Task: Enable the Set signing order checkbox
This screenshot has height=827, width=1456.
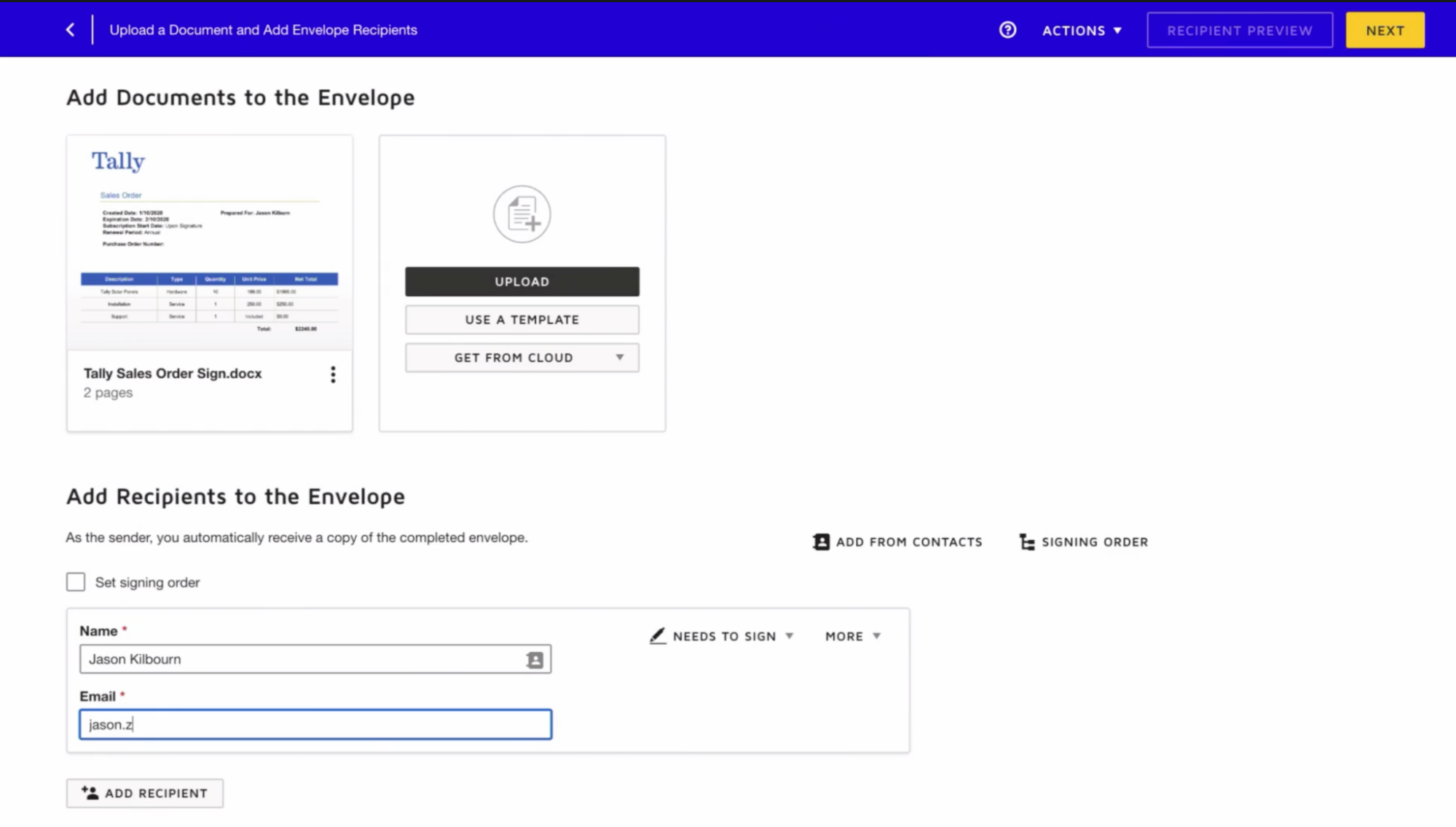Action: [x=76, y=581]
